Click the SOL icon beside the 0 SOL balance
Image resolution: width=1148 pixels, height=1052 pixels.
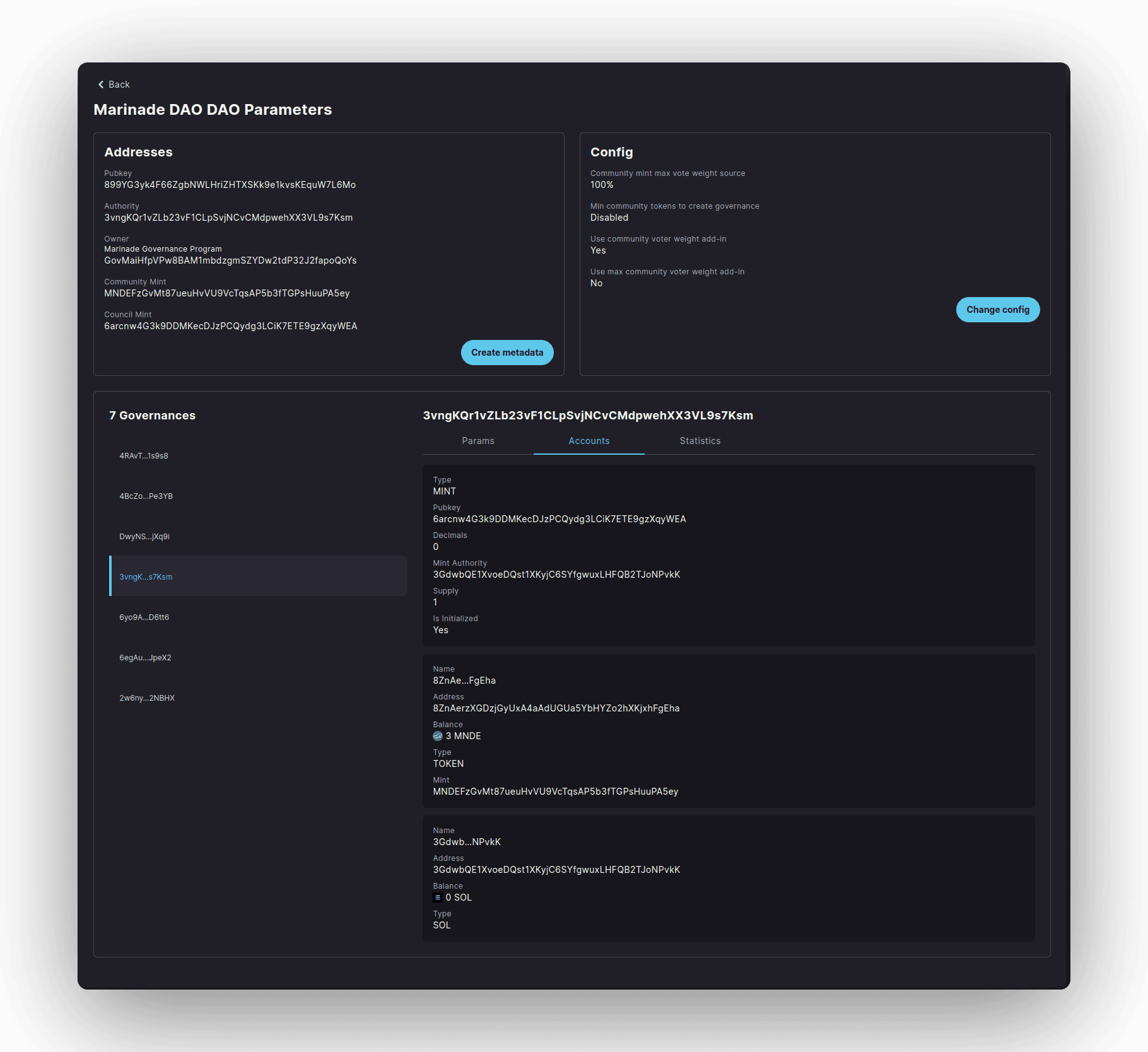(438, 897)
